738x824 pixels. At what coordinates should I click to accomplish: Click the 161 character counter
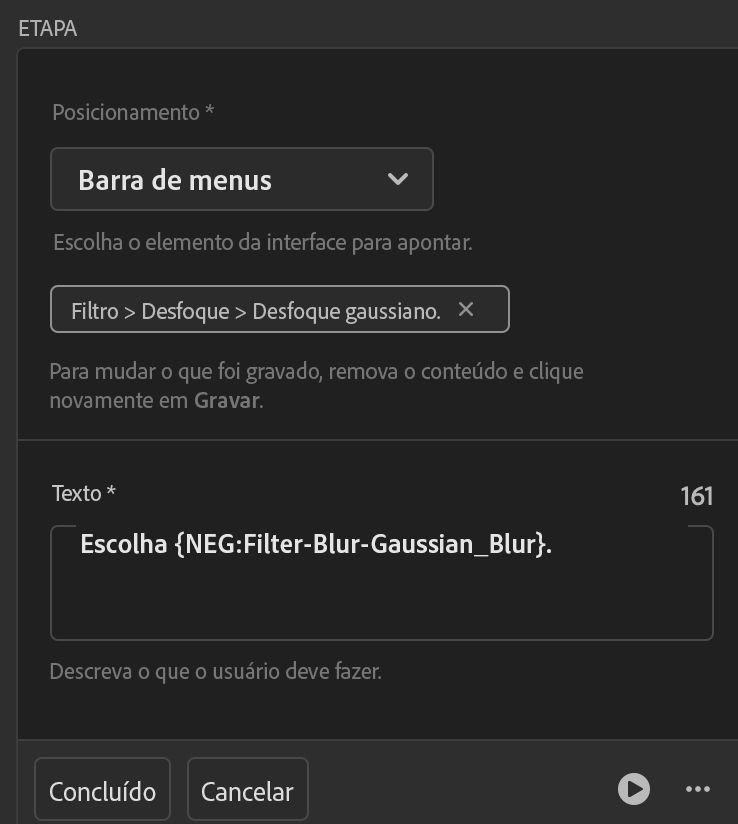(x=696, y=496)
